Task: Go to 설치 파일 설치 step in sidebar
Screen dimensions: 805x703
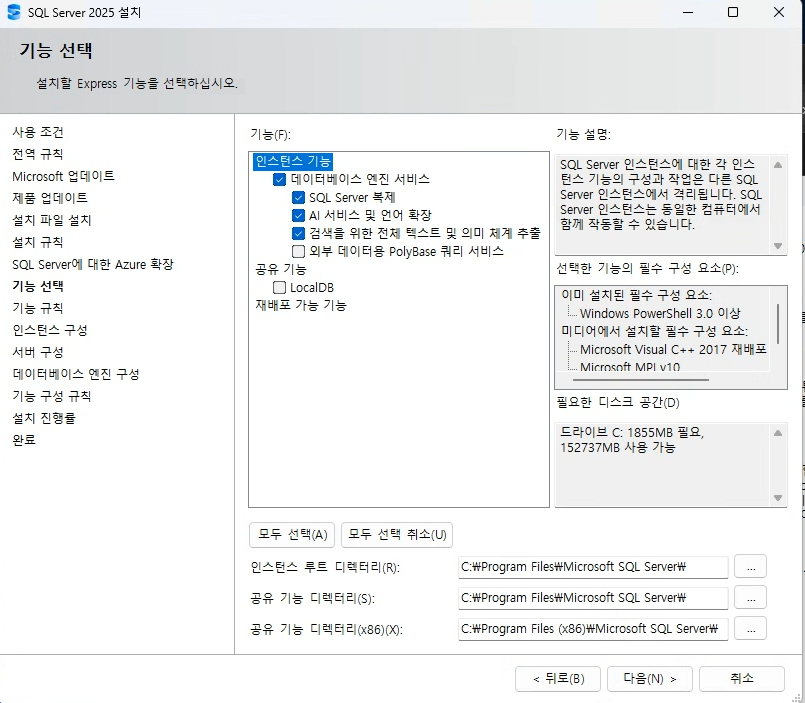Action: click(52, 220)
